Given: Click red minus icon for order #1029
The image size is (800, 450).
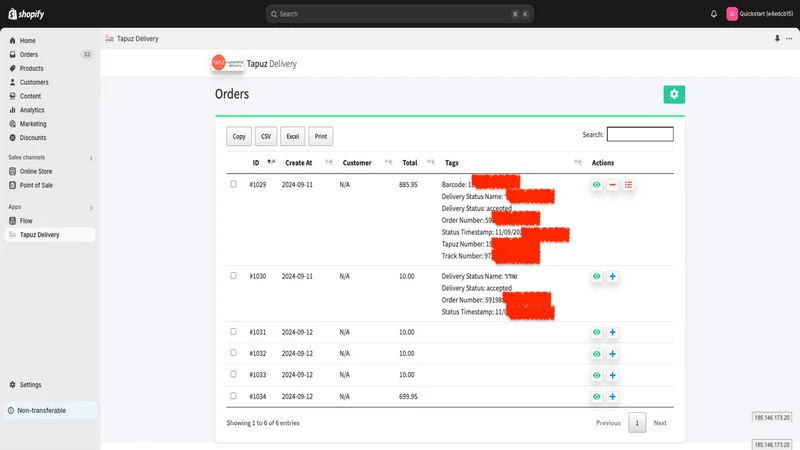Looking at the screenshot, I should (x=612, y=185).
